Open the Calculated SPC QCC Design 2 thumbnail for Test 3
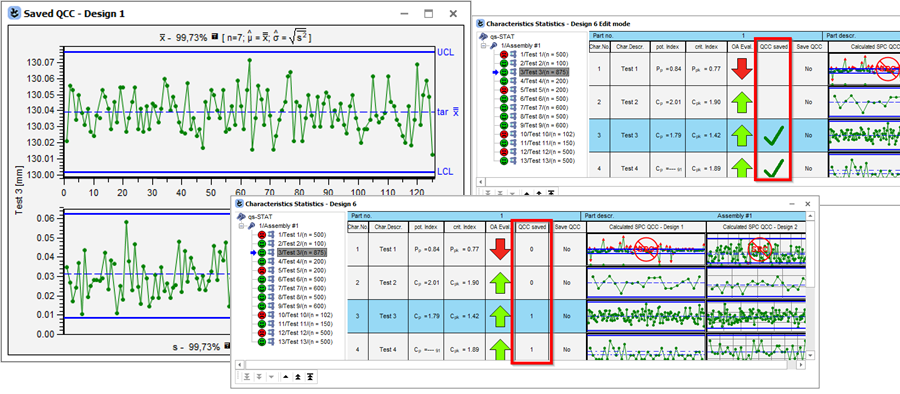900x394 pixels. click(x=755, y=315)
